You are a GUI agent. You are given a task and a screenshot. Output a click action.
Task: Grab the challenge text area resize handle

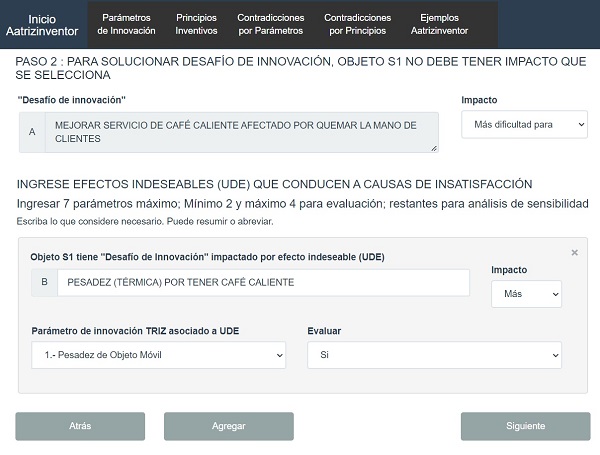[x=435, y=148]
